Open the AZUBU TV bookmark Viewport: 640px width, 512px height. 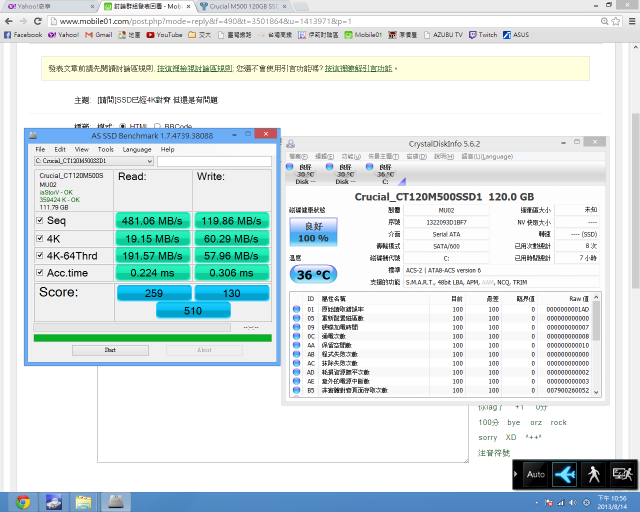443,35
